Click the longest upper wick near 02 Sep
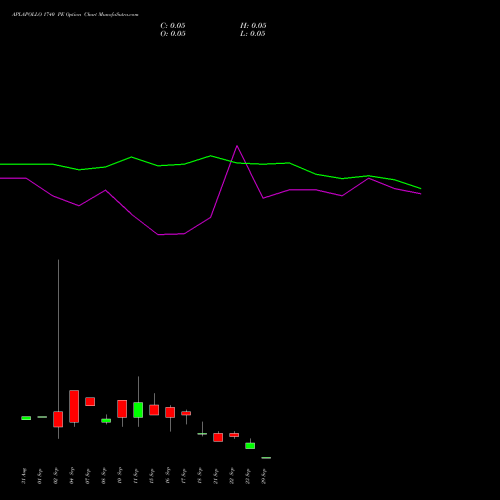Image resolution: width=500 pixels, height=500 pixels. (x=58, y=335)
